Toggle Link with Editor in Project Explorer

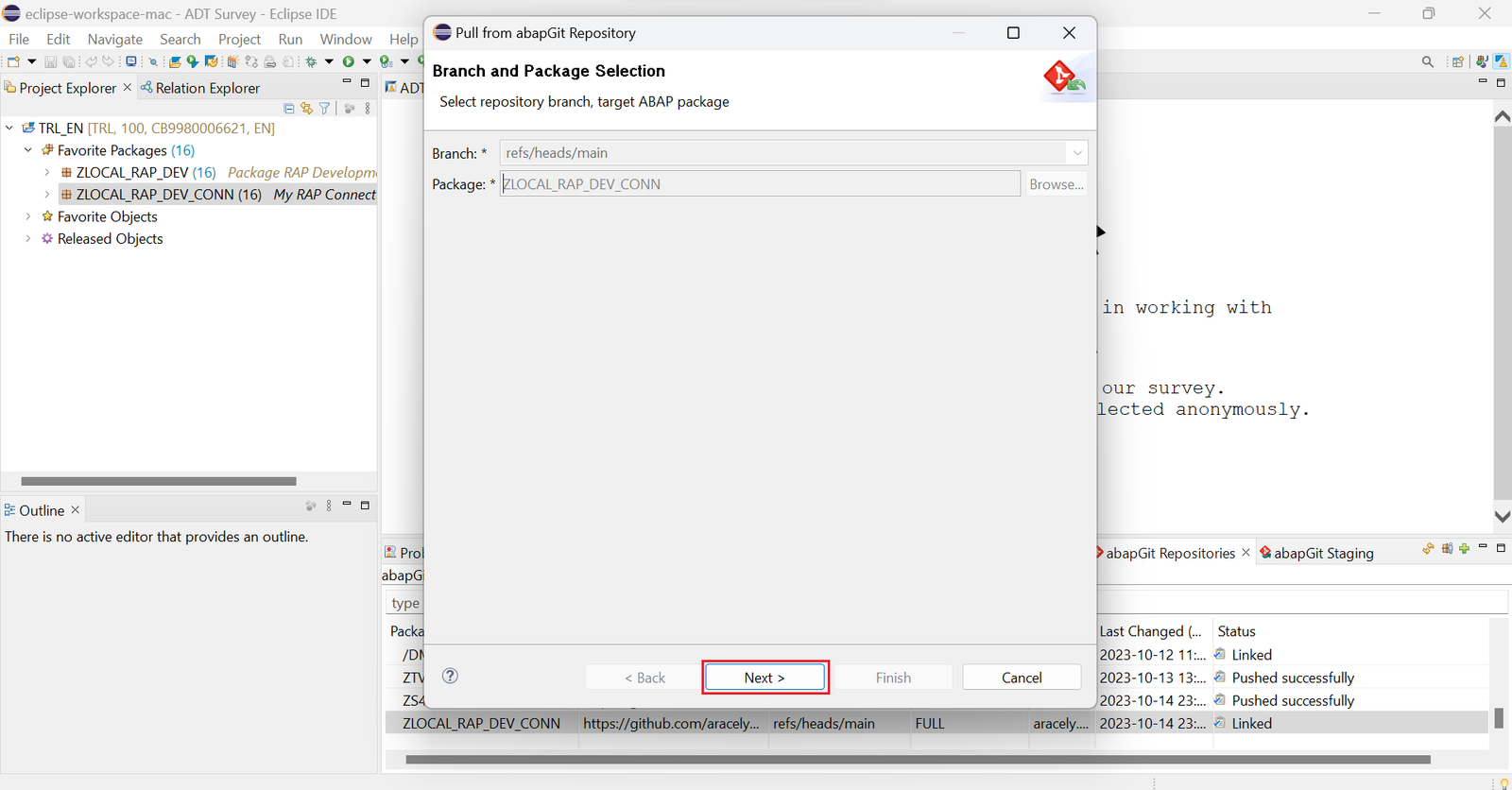click(x=306, y=109)
